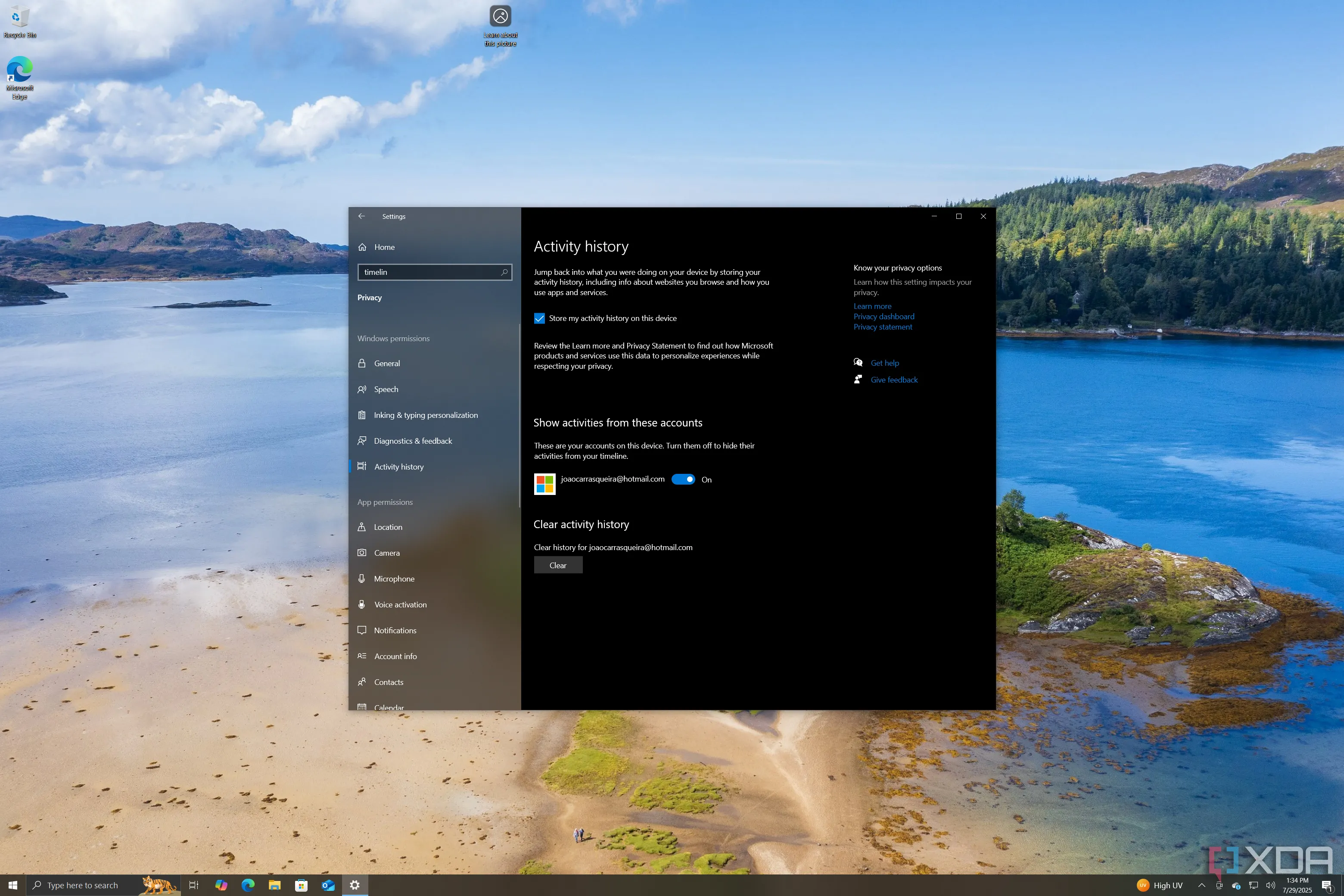Screen dimensions: 1344x896
Task: Open Outlook from the taskbar
Action: pos(328,885)
